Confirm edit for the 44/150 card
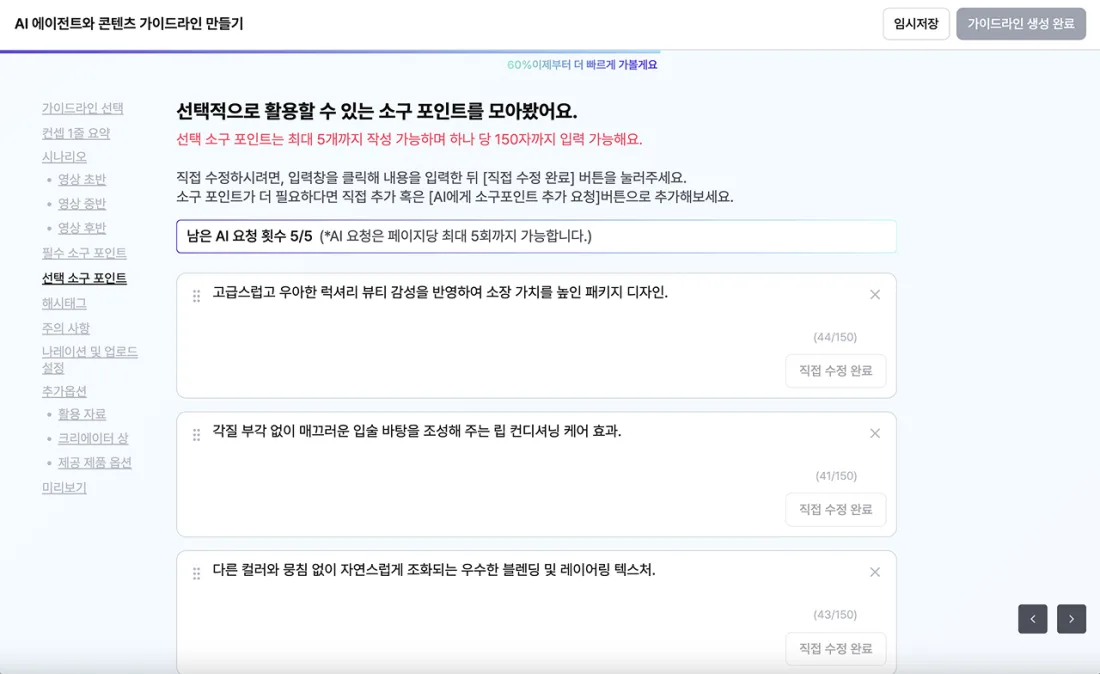 (836, 370)
